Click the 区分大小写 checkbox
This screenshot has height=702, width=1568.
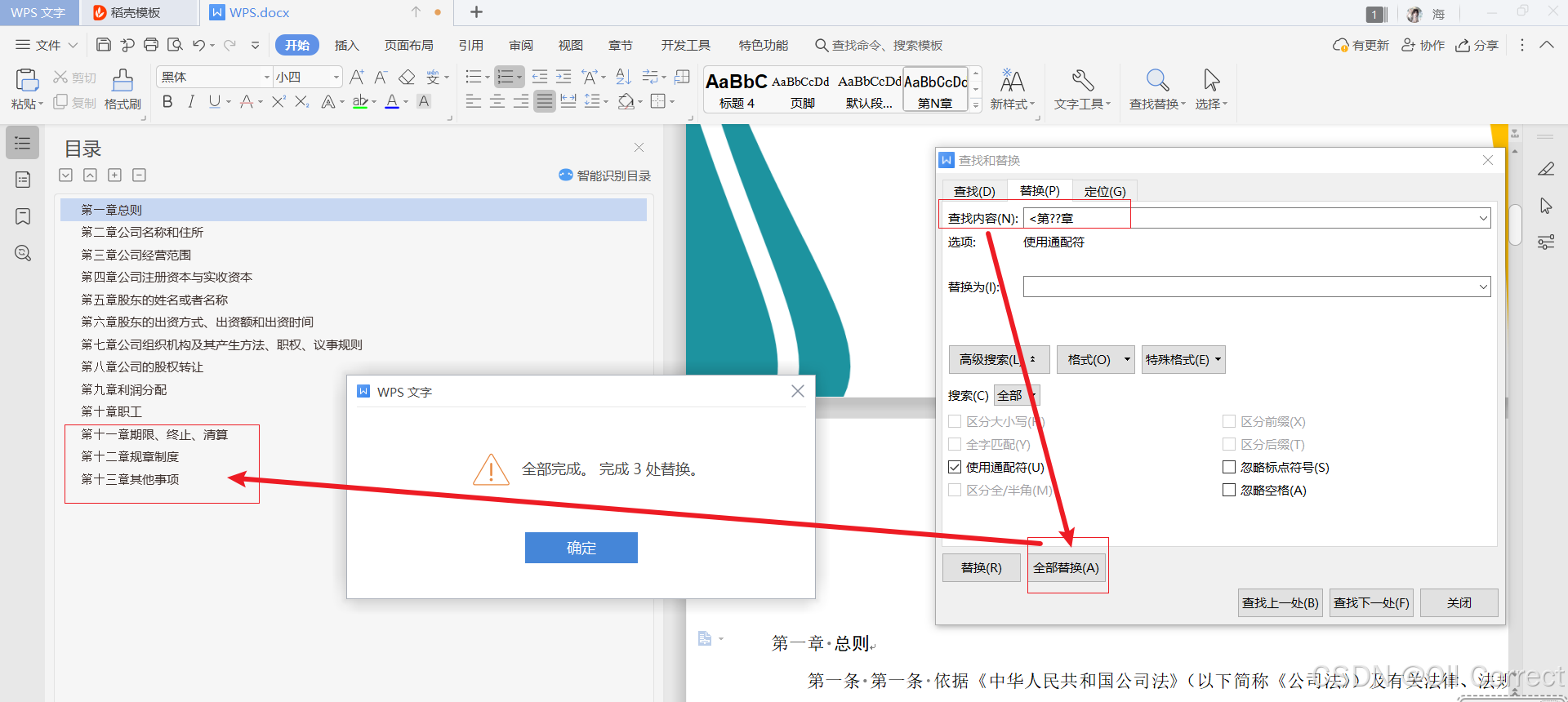(955, 421)
